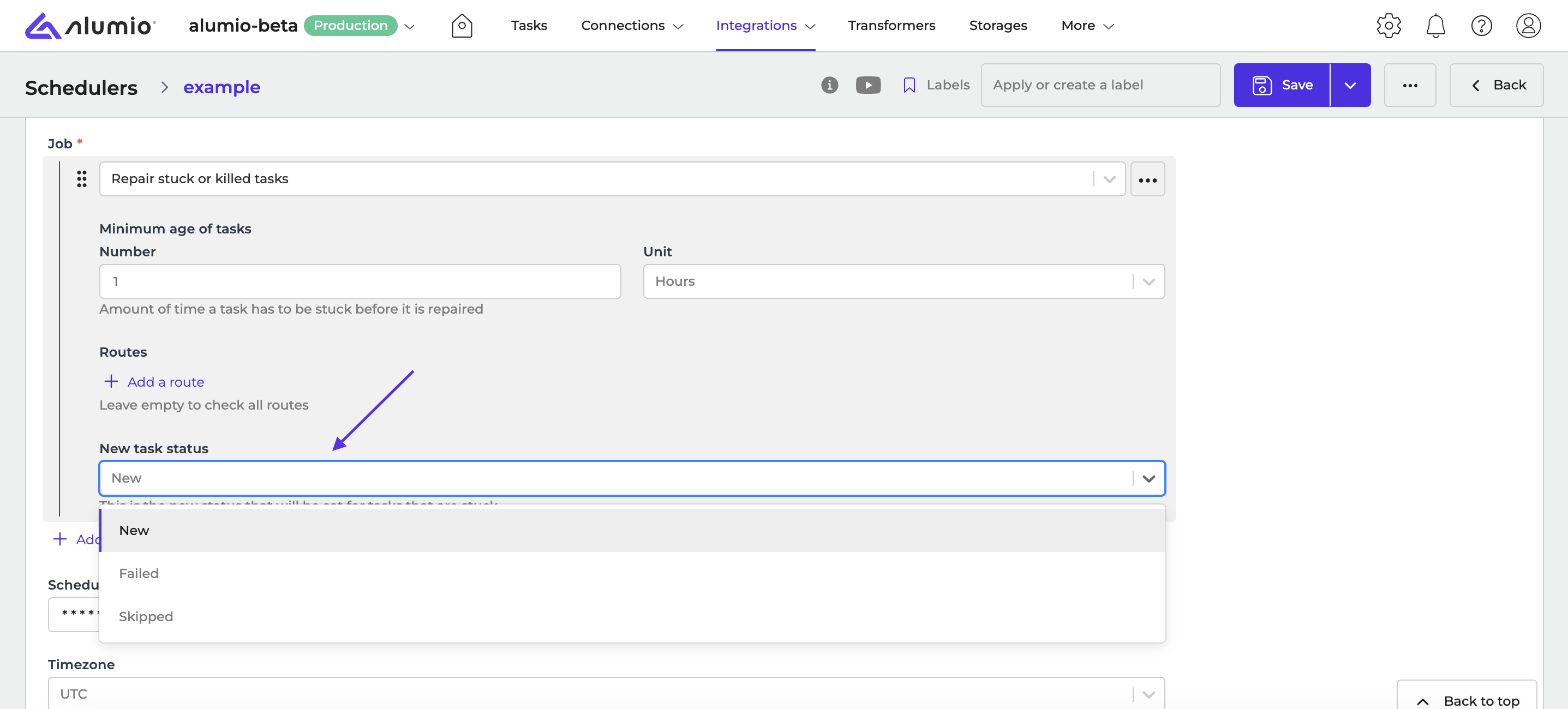Open the Transformers nav item
Viewport: 1568px width, 709px height.
[x=891, y=26]
